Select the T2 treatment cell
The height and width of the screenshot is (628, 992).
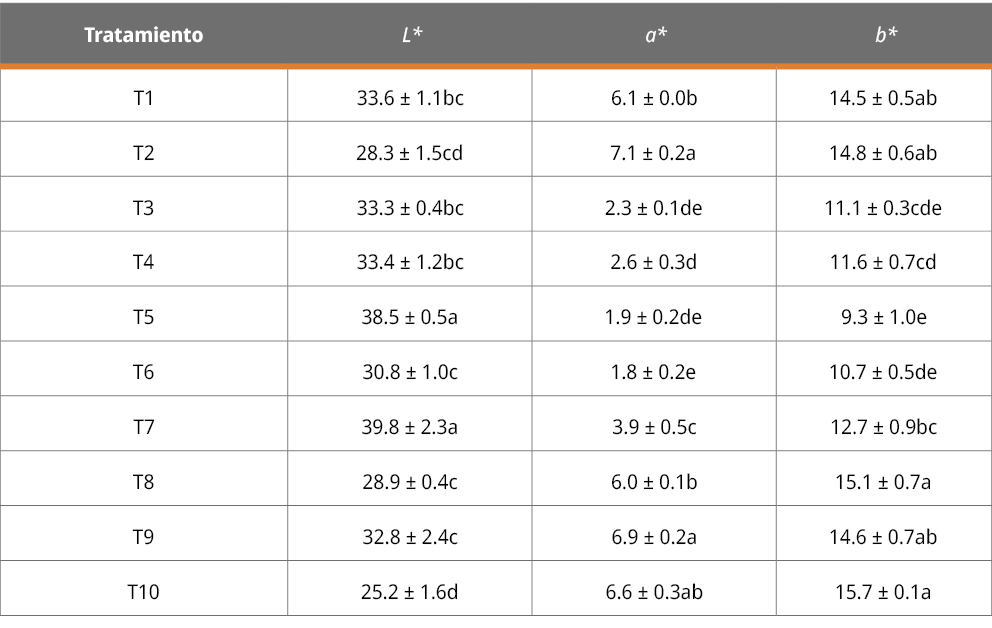[x=143, y=153]
